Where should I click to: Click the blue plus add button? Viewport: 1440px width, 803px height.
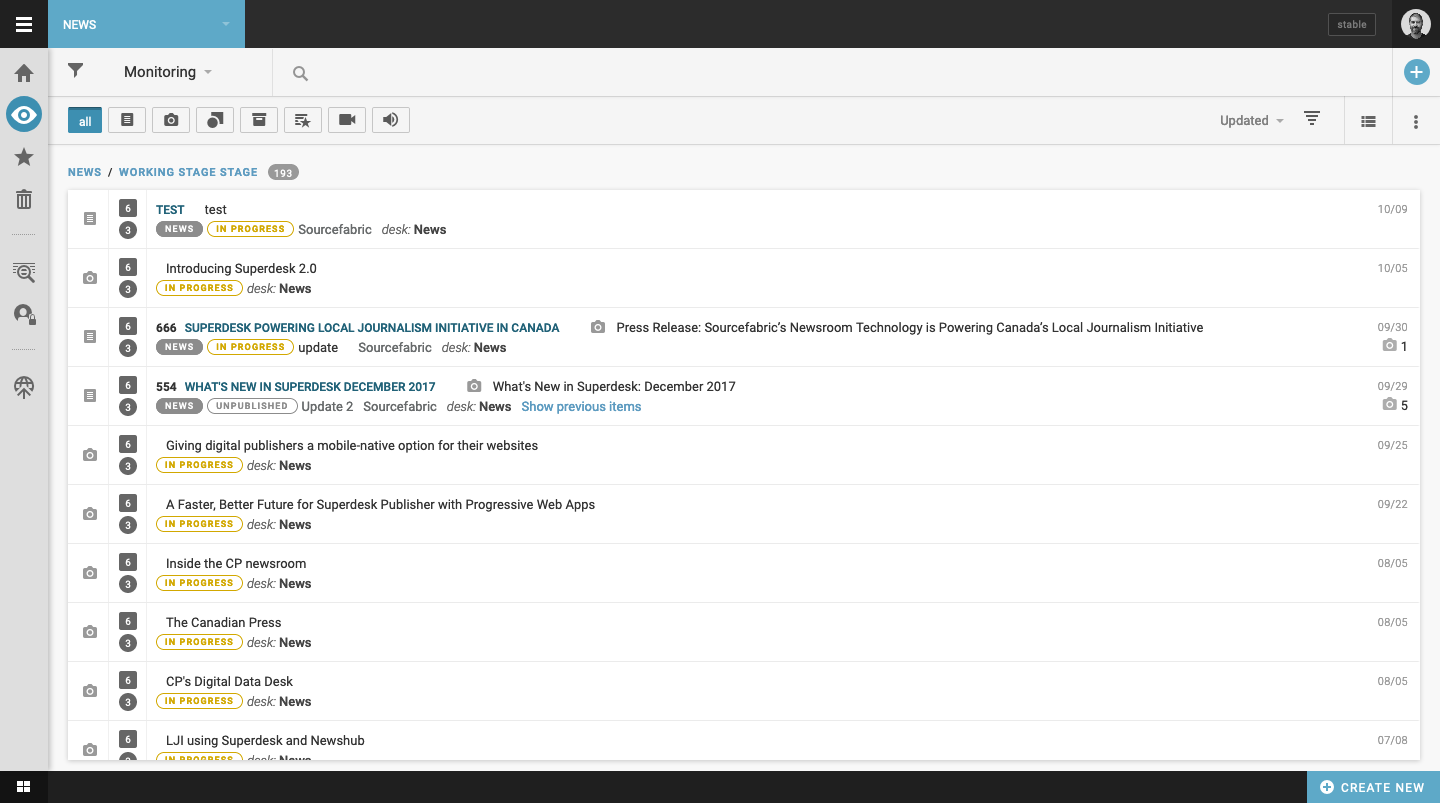pos(1416,72)
